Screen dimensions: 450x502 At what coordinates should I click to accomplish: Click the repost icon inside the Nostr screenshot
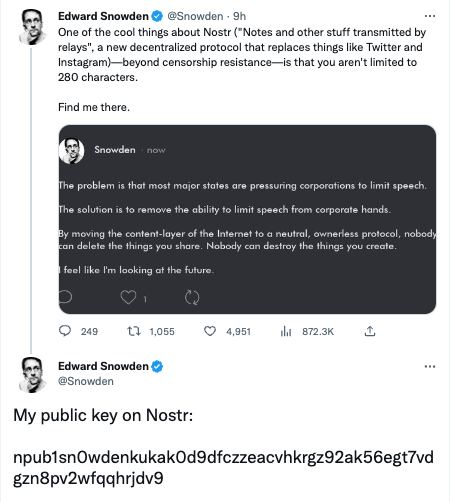point(192,297)
